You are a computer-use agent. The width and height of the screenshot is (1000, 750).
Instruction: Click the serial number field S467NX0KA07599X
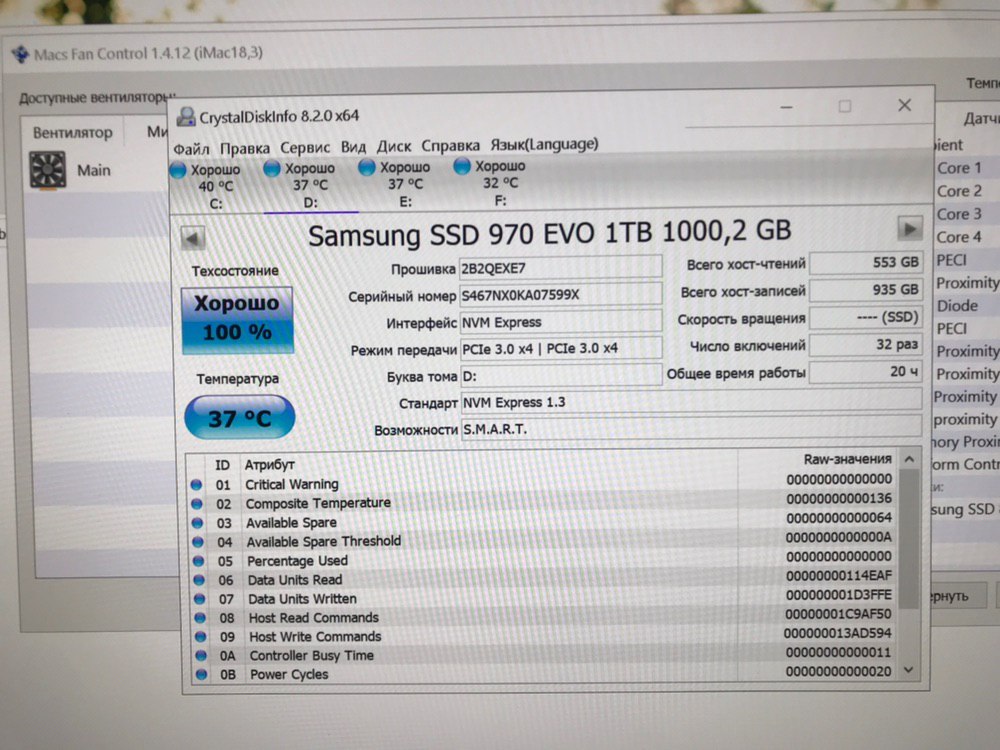tap(561, 295)
